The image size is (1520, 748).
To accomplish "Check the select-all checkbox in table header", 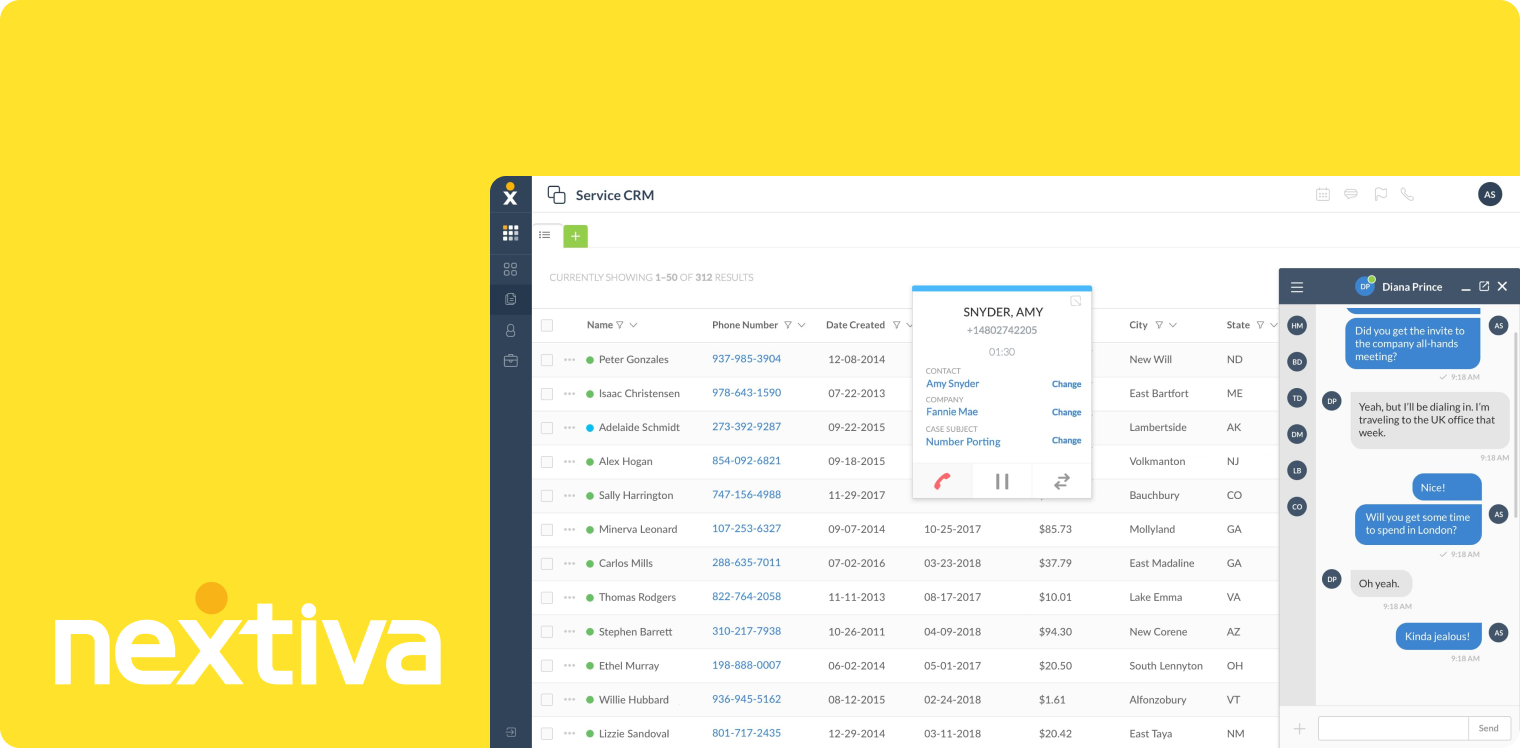I will click(x=547, y=325).
